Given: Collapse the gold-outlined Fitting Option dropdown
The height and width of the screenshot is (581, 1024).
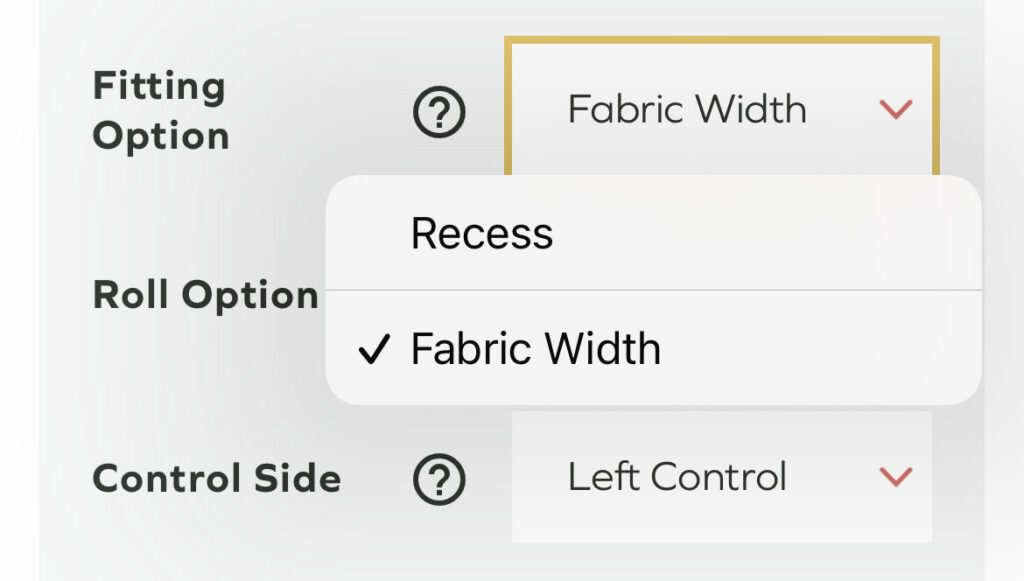Looking at the screenshot, I should point(721,108).
